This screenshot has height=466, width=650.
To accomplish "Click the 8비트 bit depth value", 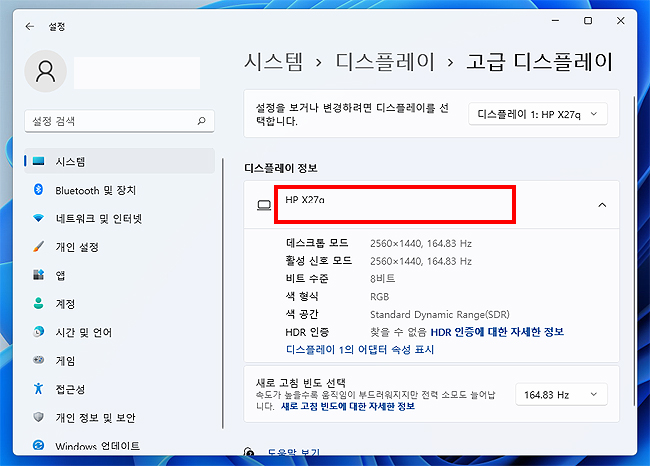I will (383, 279).
